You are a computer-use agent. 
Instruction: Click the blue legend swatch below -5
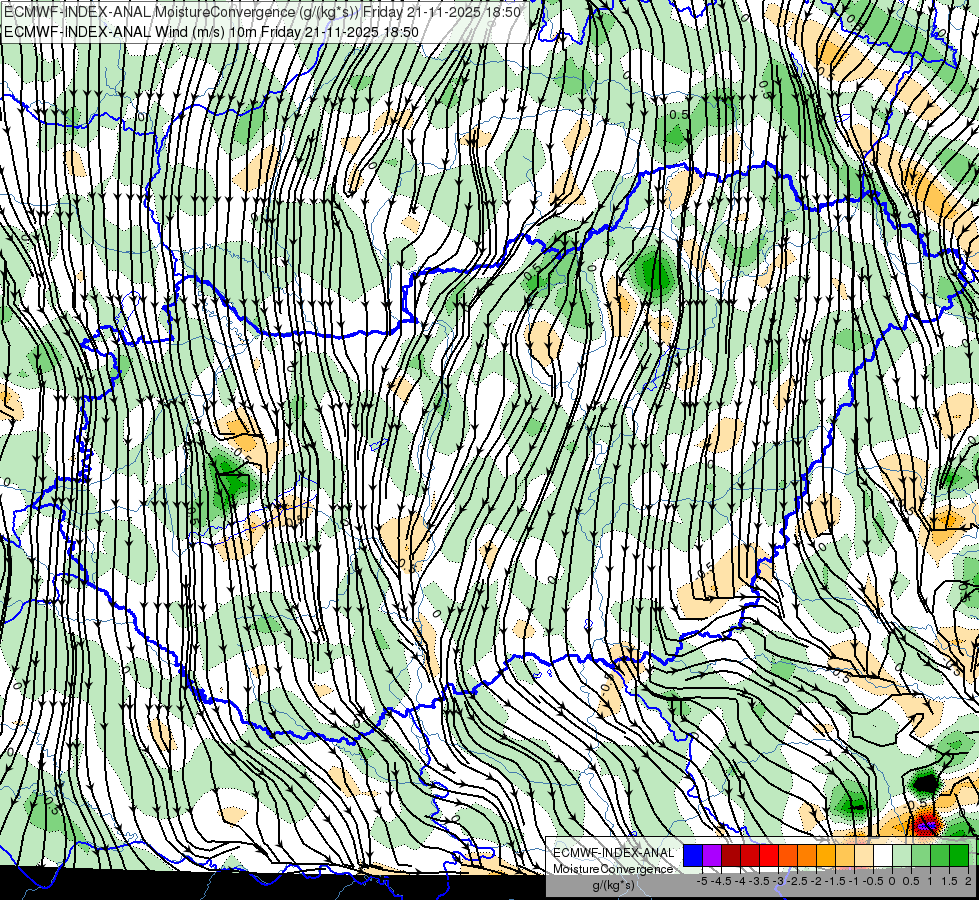693,855
